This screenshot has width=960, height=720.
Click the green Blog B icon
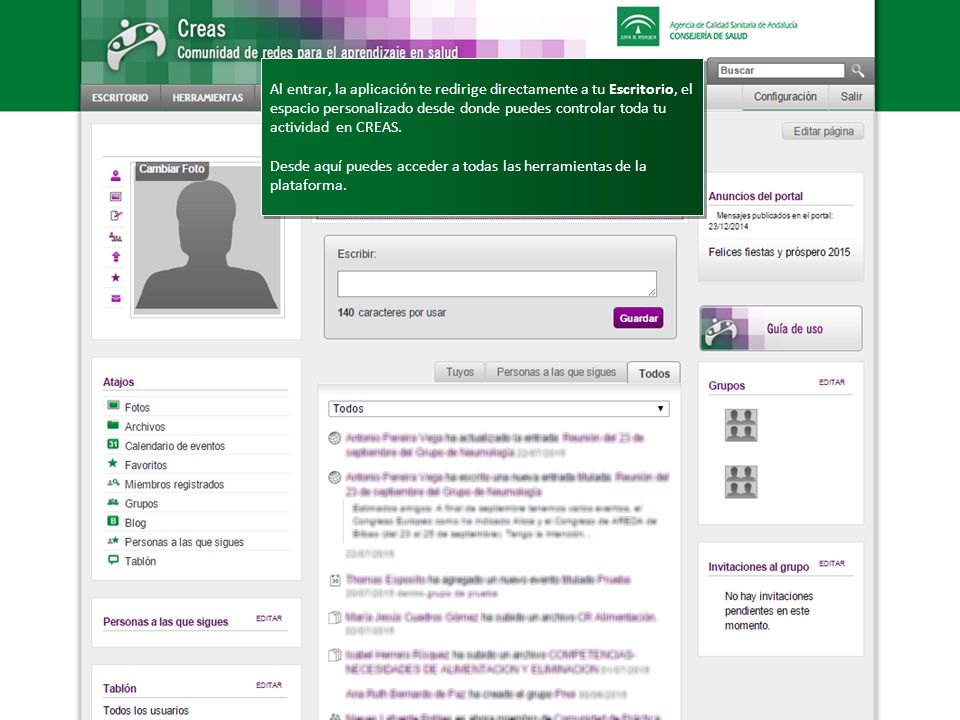click(x=113, y=521)
